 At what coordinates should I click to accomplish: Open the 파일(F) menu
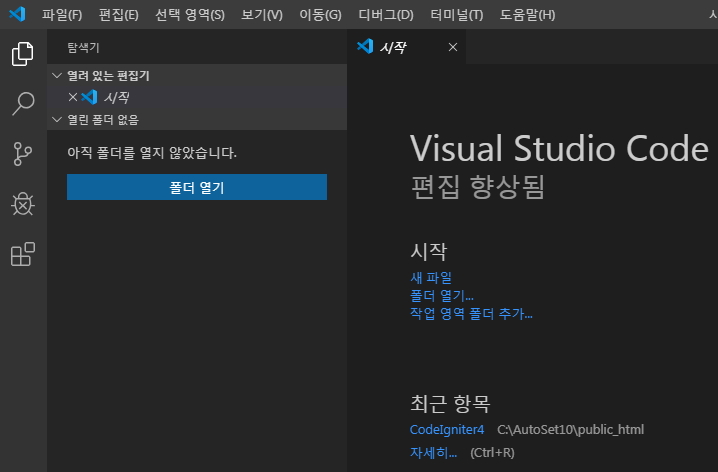coord(62,15)
